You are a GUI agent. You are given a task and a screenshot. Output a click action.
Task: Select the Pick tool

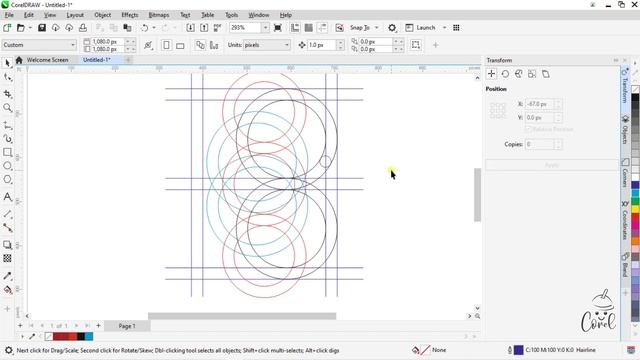coord(7,63)
